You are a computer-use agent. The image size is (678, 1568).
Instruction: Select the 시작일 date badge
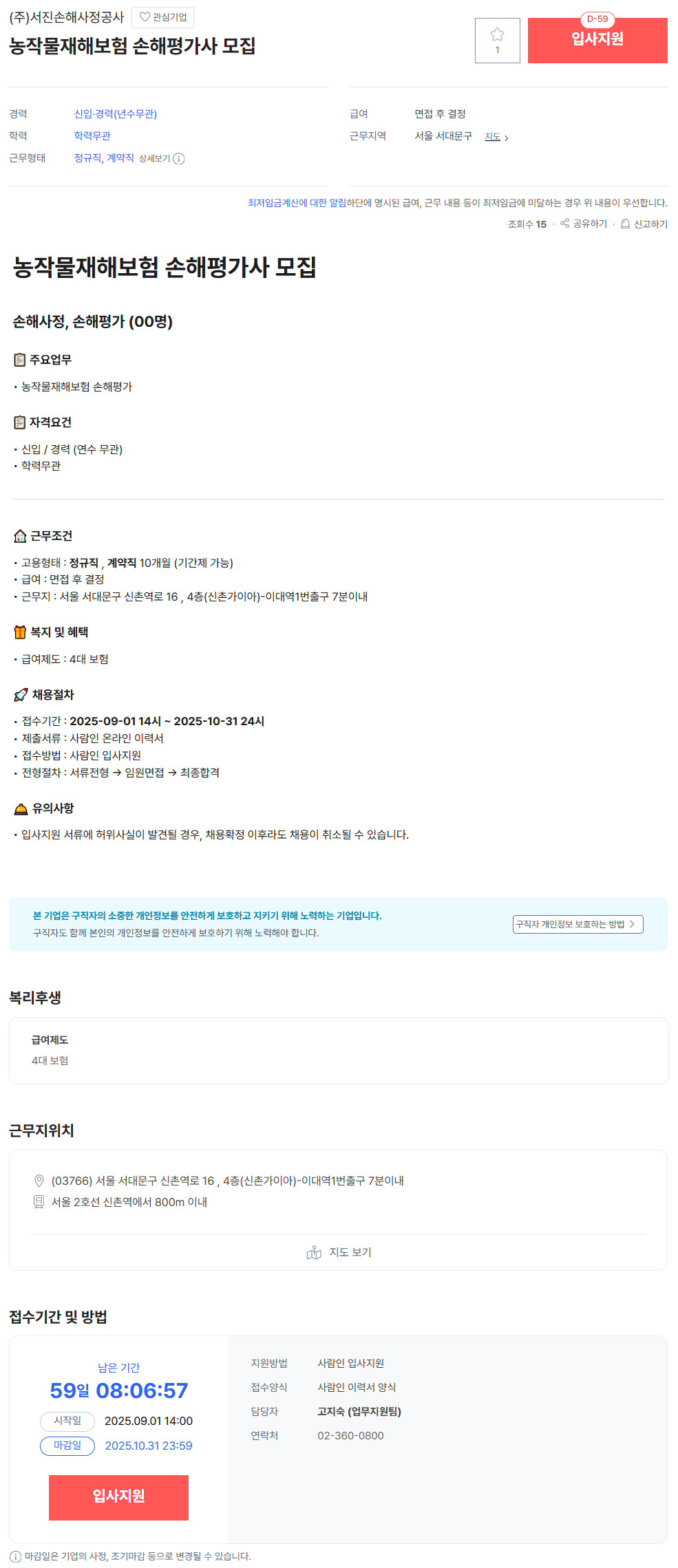coord(67,1421)
